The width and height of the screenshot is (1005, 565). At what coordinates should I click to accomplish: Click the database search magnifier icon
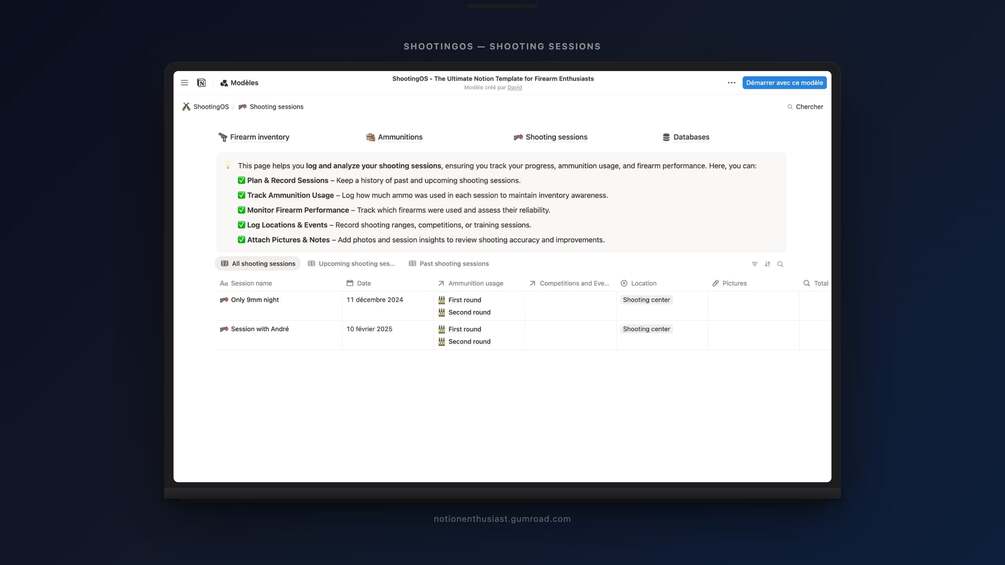coord(780,264)
